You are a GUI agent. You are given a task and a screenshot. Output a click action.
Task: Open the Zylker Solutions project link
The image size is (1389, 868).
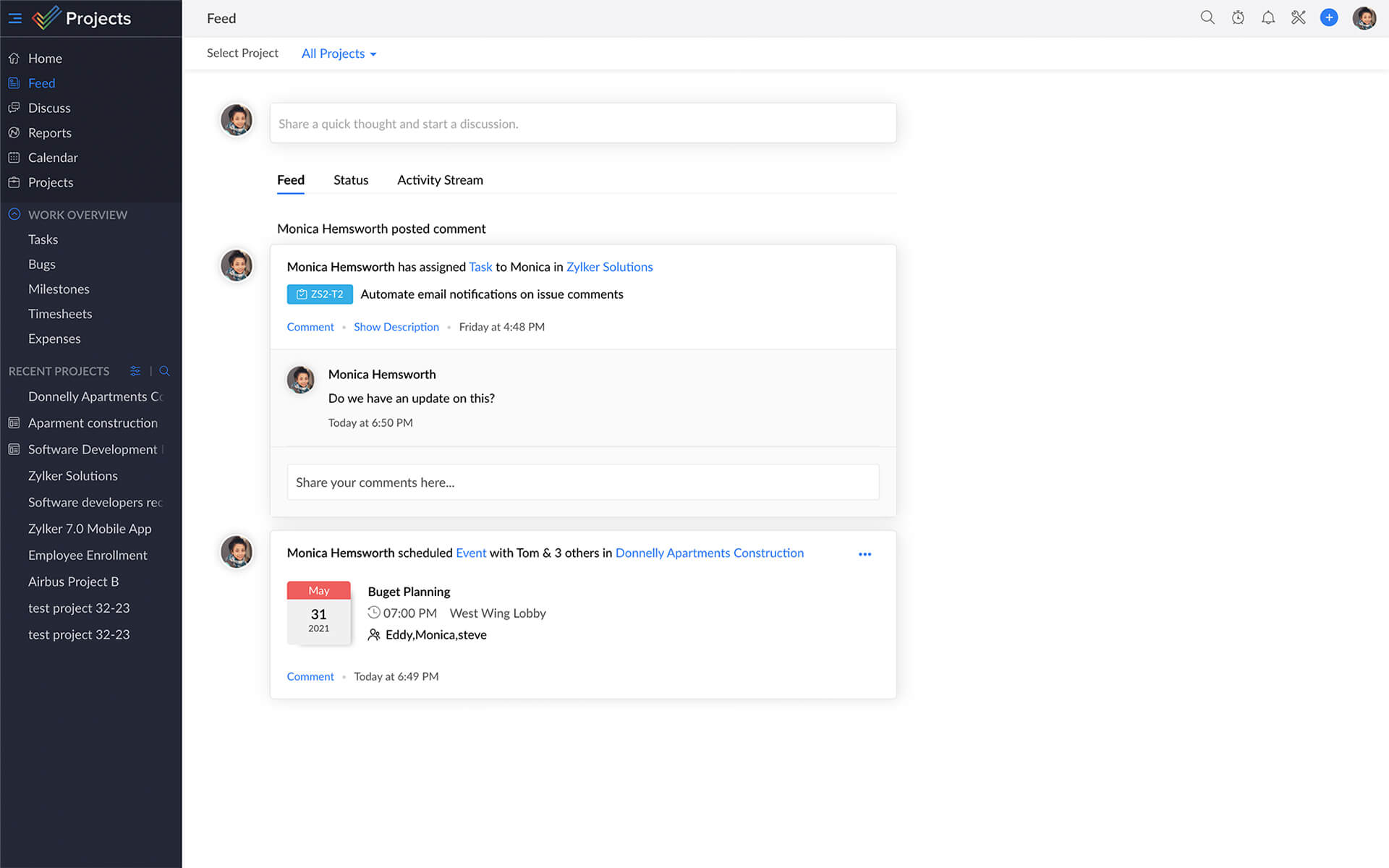609,267
